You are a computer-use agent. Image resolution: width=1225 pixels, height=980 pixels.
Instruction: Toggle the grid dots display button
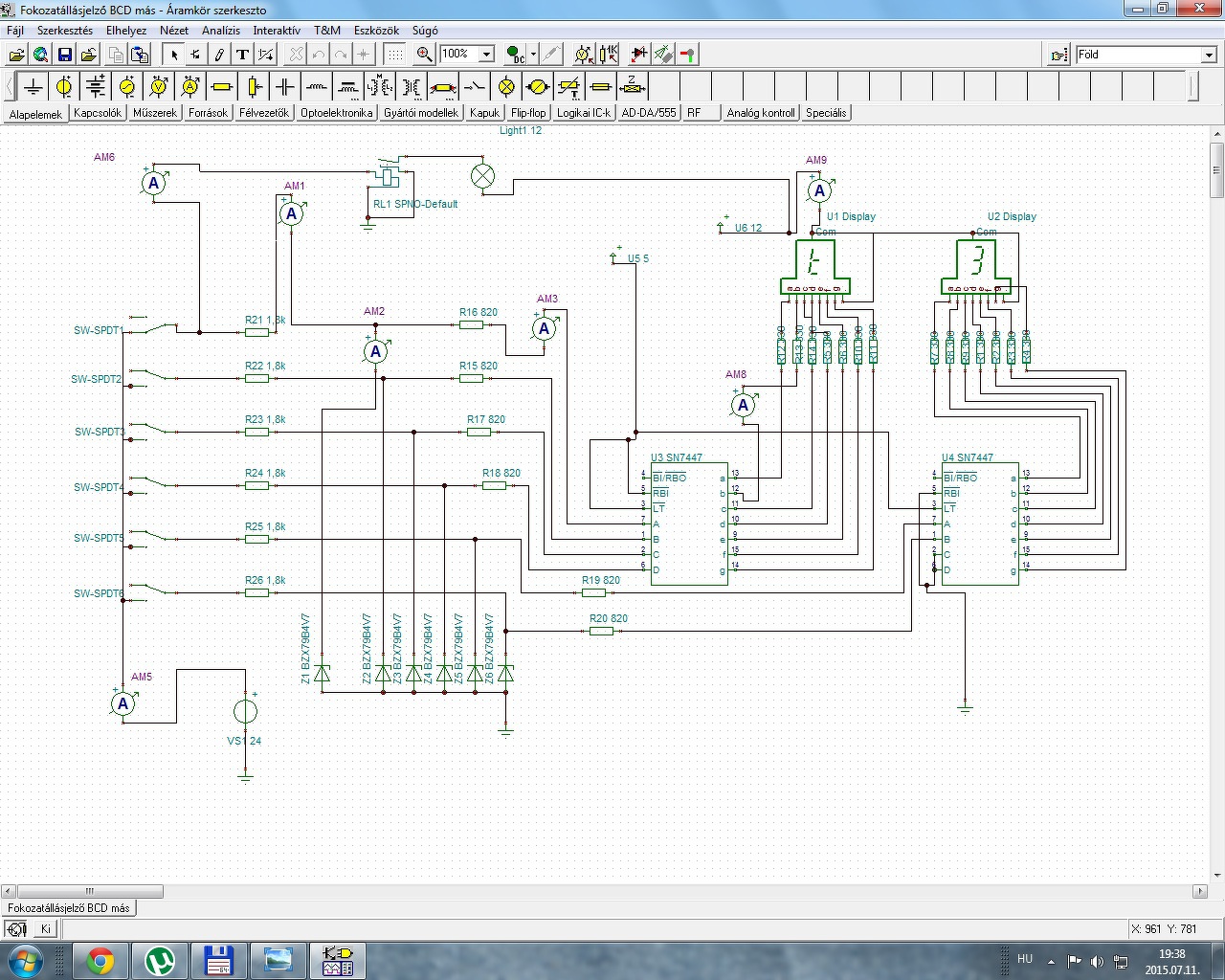click(394, 55)
